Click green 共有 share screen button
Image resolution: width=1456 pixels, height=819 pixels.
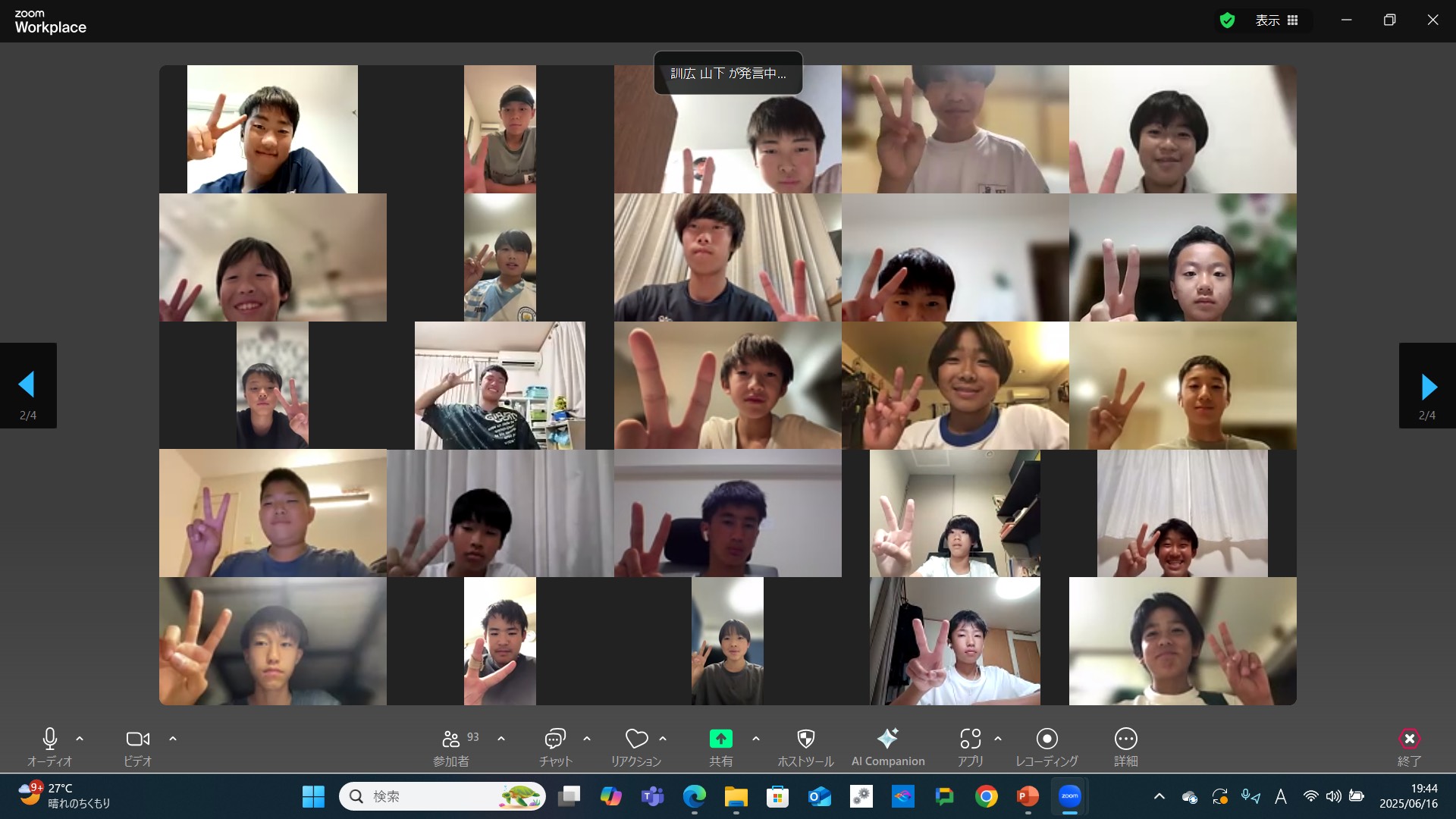click(x=720, y=747)
